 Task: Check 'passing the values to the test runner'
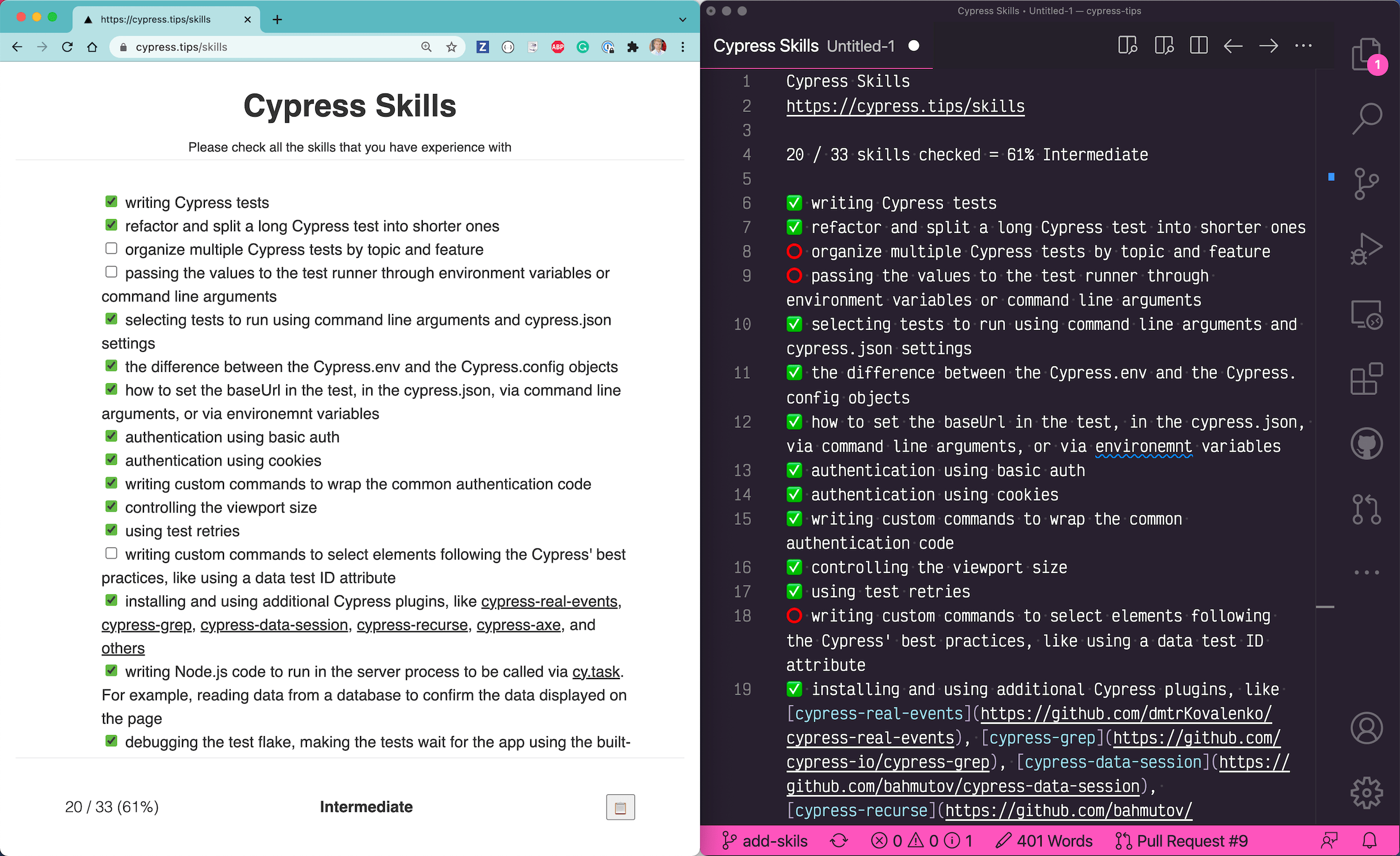point(111,272)
